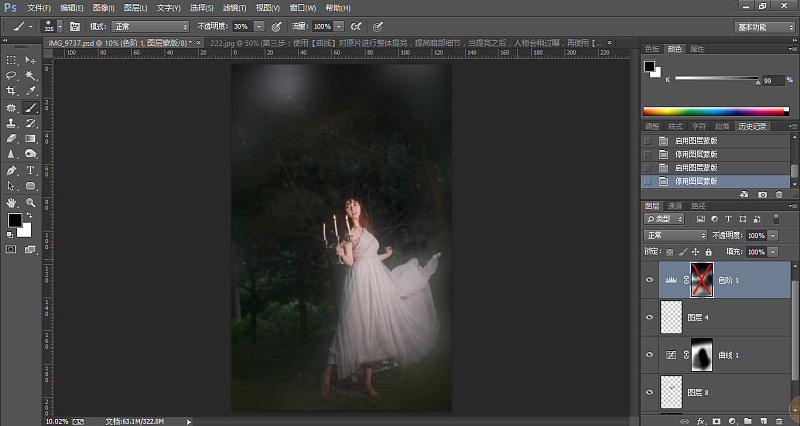This screenshot has width=800, height=426.
Task: Select the Dodge tool
Action: (x=31, y=154)
